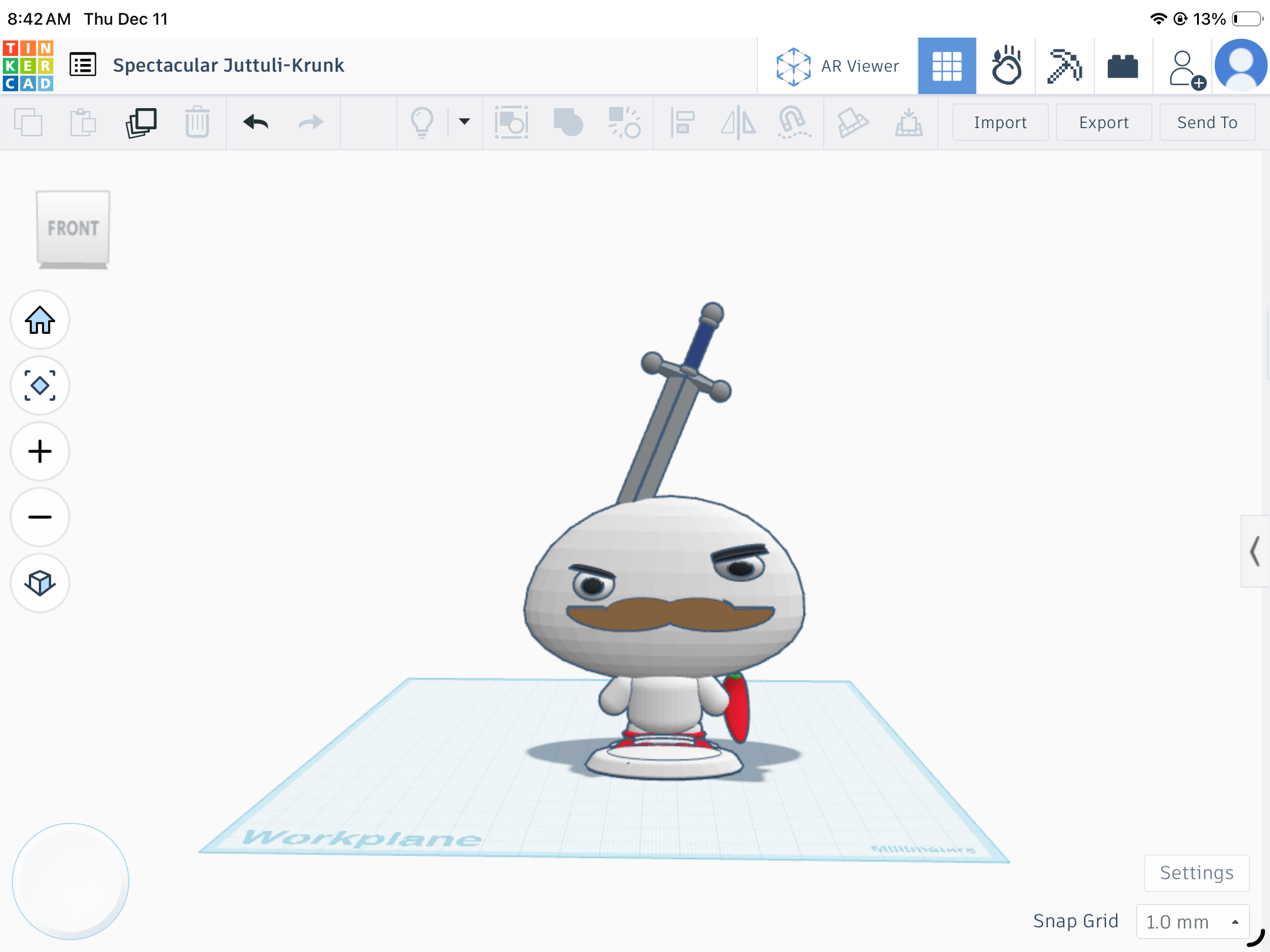Select the brown mustache shape
Screen dimensions: 1270x952
[670, 615]
